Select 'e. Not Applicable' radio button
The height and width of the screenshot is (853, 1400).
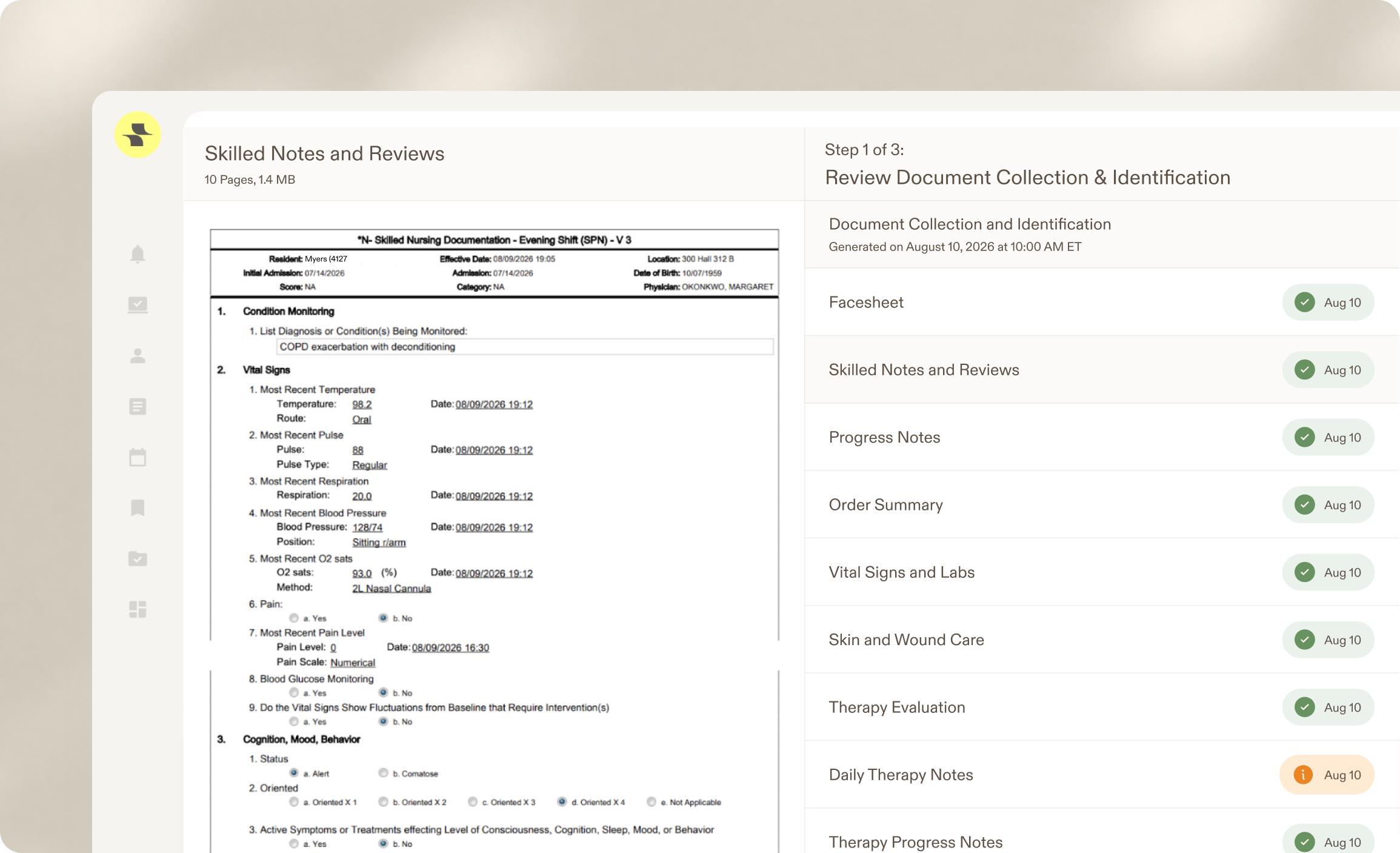(x=651, y=801)
